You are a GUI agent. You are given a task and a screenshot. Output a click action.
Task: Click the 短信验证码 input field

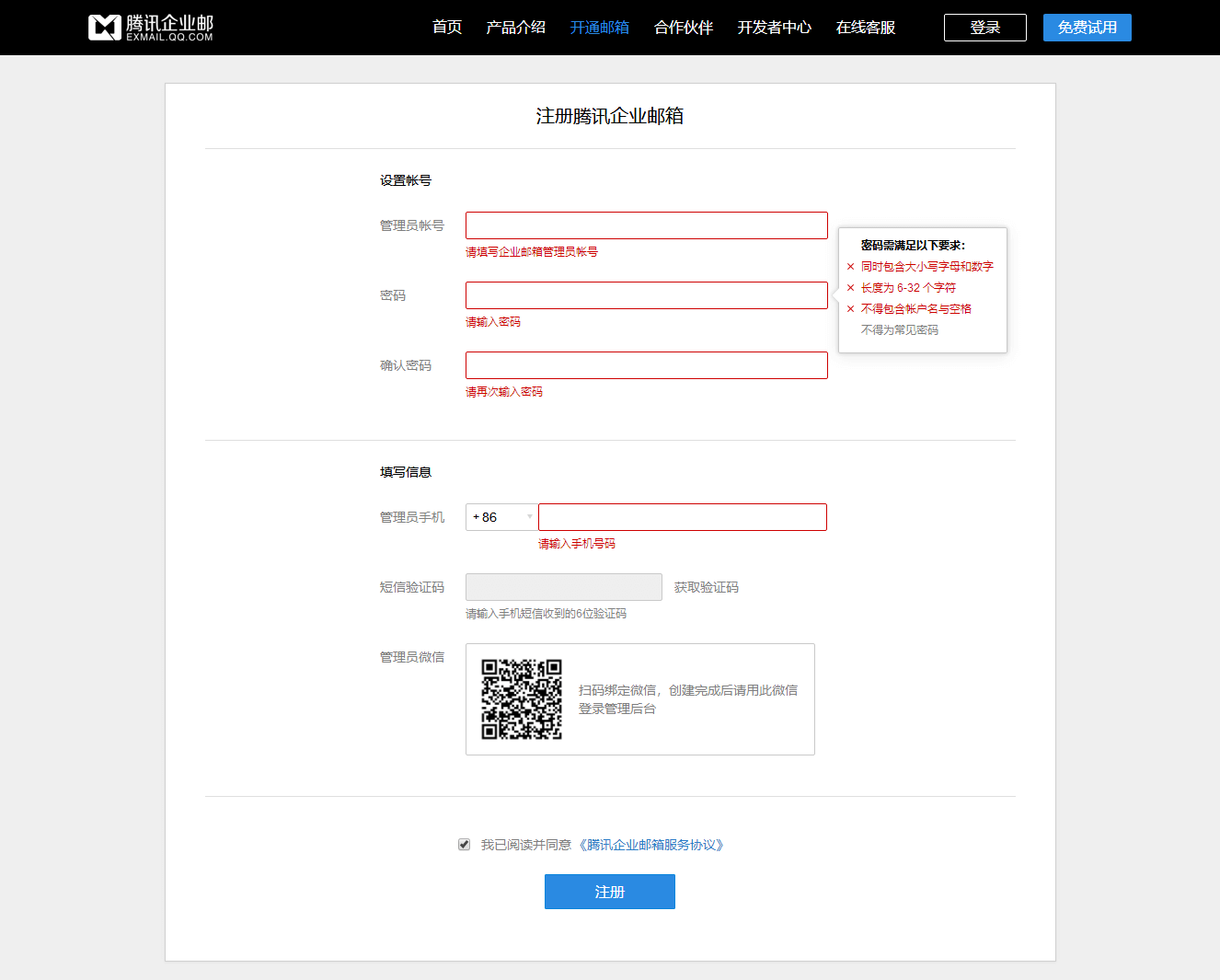click(x=564, y=587)
